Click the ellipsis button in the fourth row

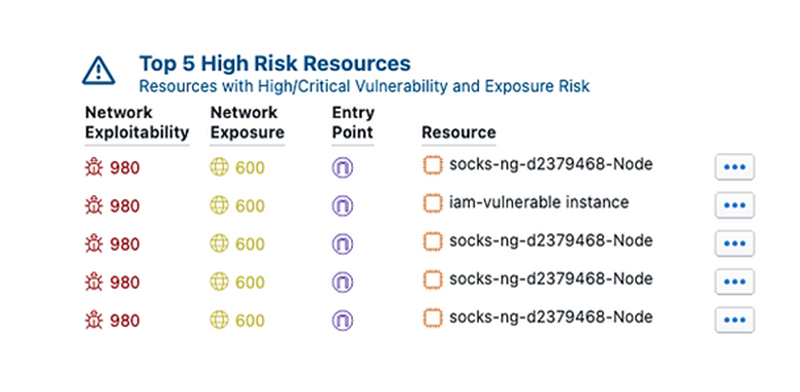734,282
